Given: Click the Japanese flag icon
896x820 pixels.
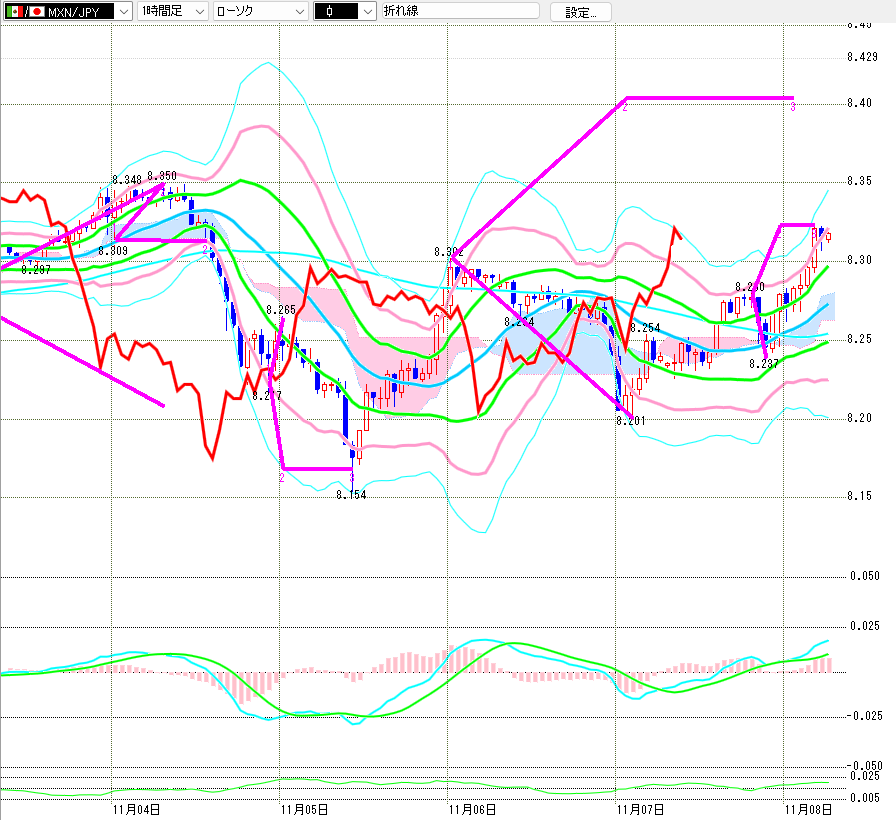Looking at the screenshot, I should 37,12.
